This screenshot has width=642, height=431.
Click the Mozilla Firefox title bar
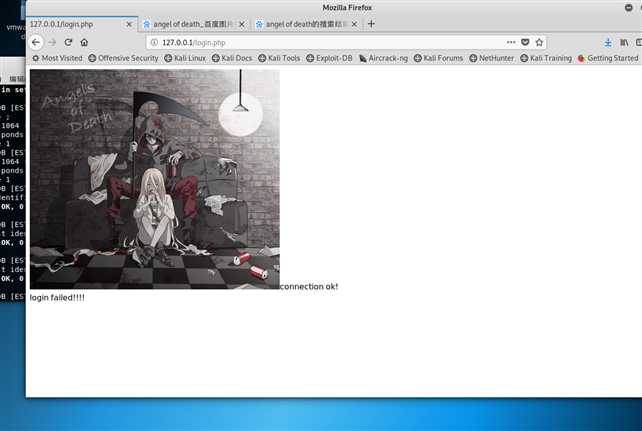tap(347, 7)
